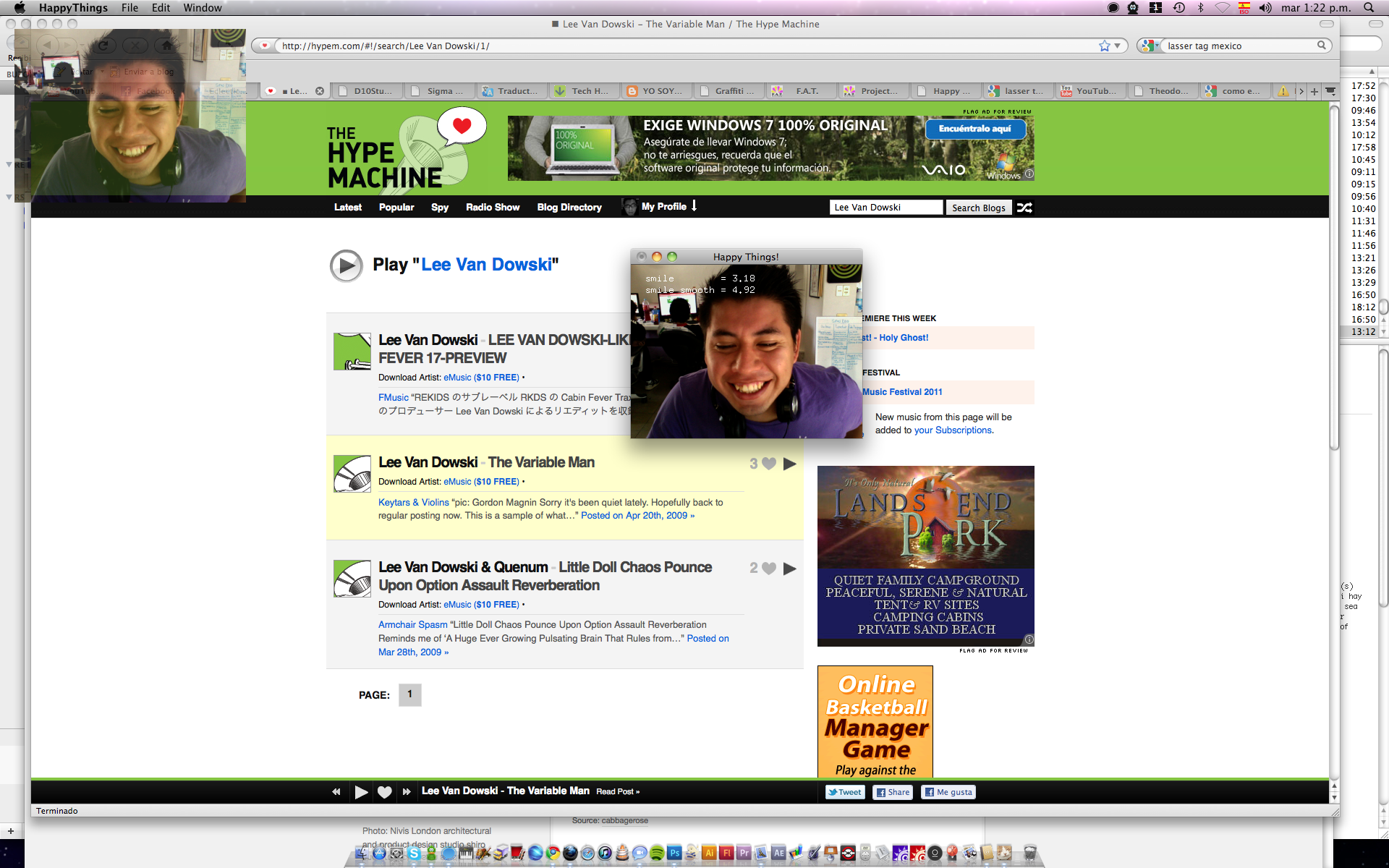Image resolution: width=1389 pixels, height=868 pixels.
Task: Open Spotlight search in menu bar
Action: pyautogui.click(x=1369, y=8)
